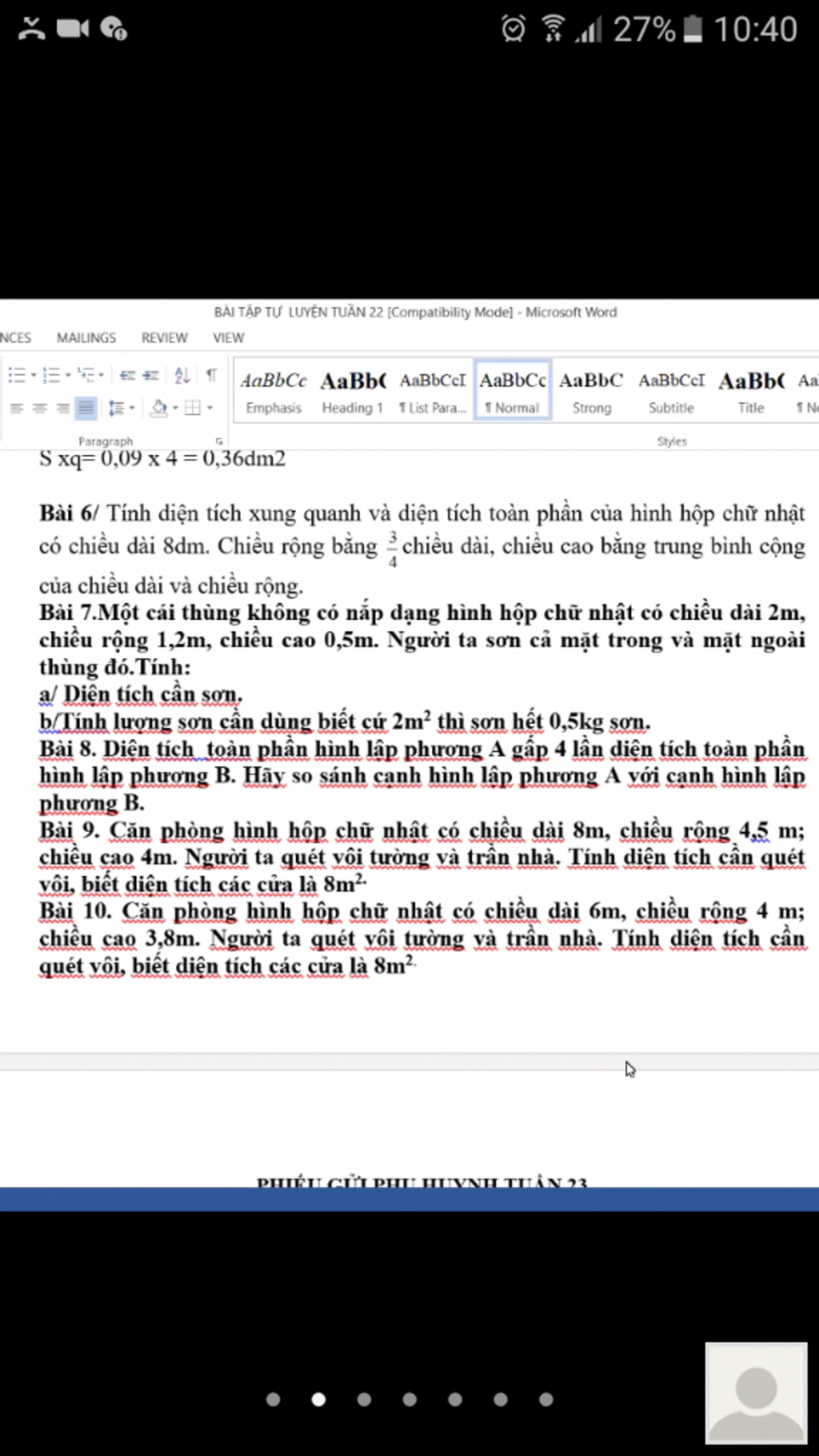The width and height of the screenshot is (819, 1456).
Task: Open the Multilevel List dropdown arrow
Action: pos(102,374)
